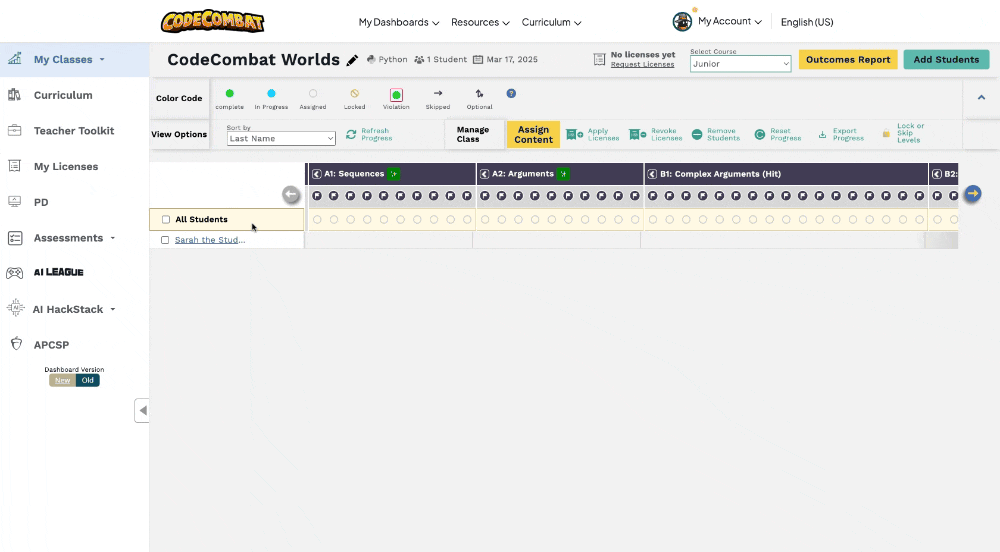
Task: Click the Apply Licenses icon
Action: click(x=575, y=134)
